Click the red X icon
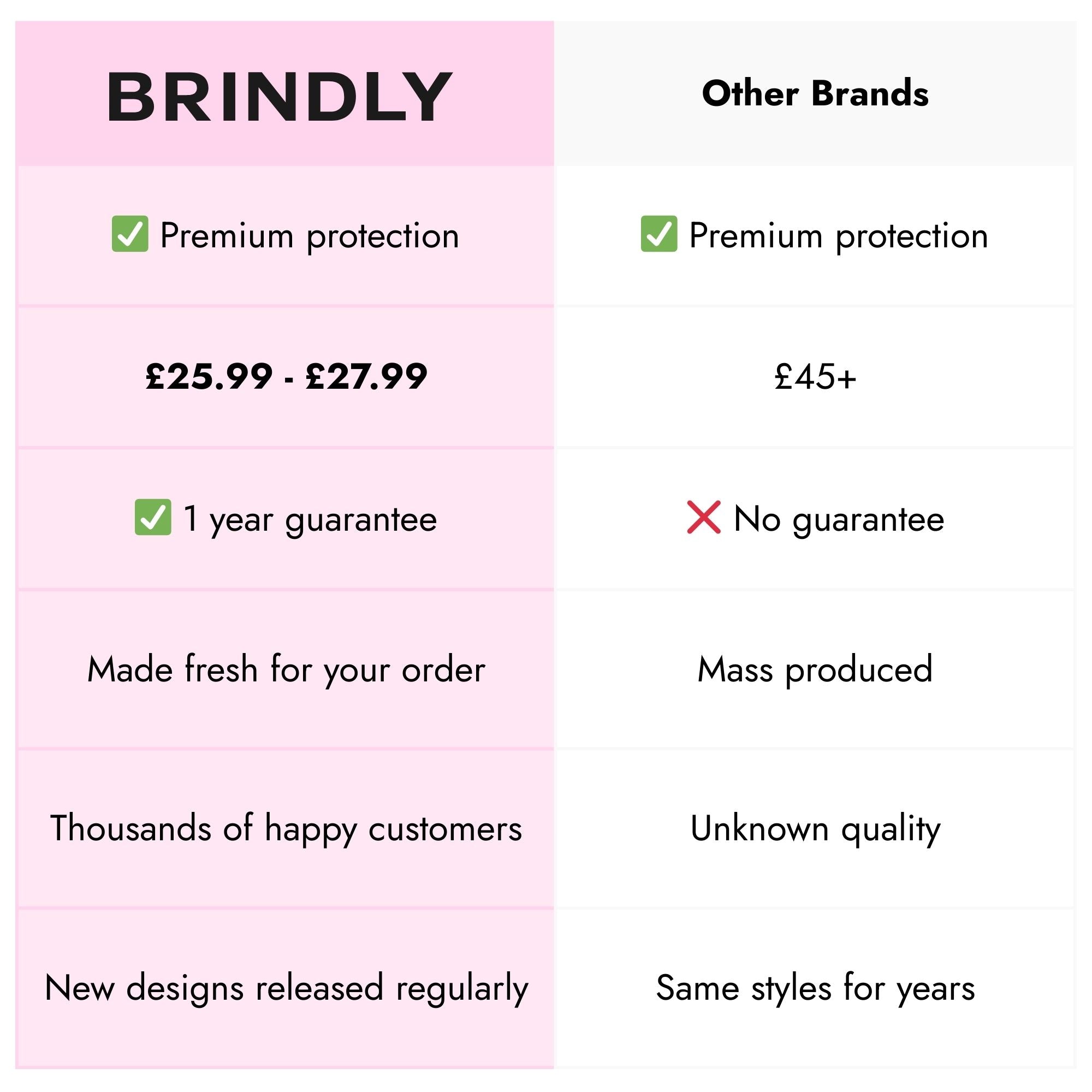 tap(704, 517)
